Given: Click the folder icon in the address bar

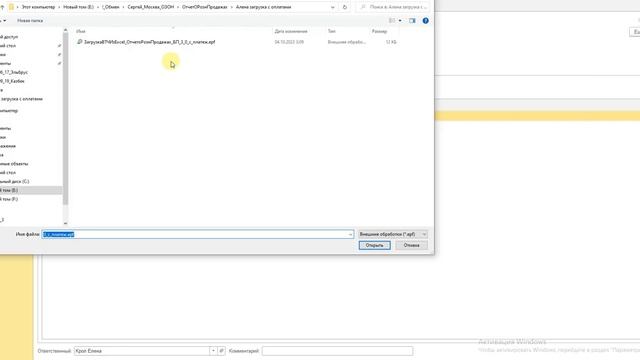Looking at the screenshot, I should click(x=11, y=7).
